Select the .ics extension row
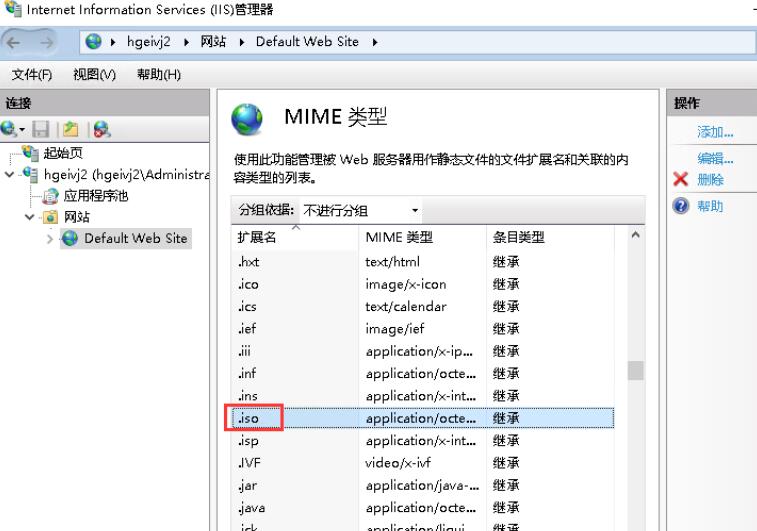The width and height of the screenshot is (757, 531). click(x=422, y=307)
